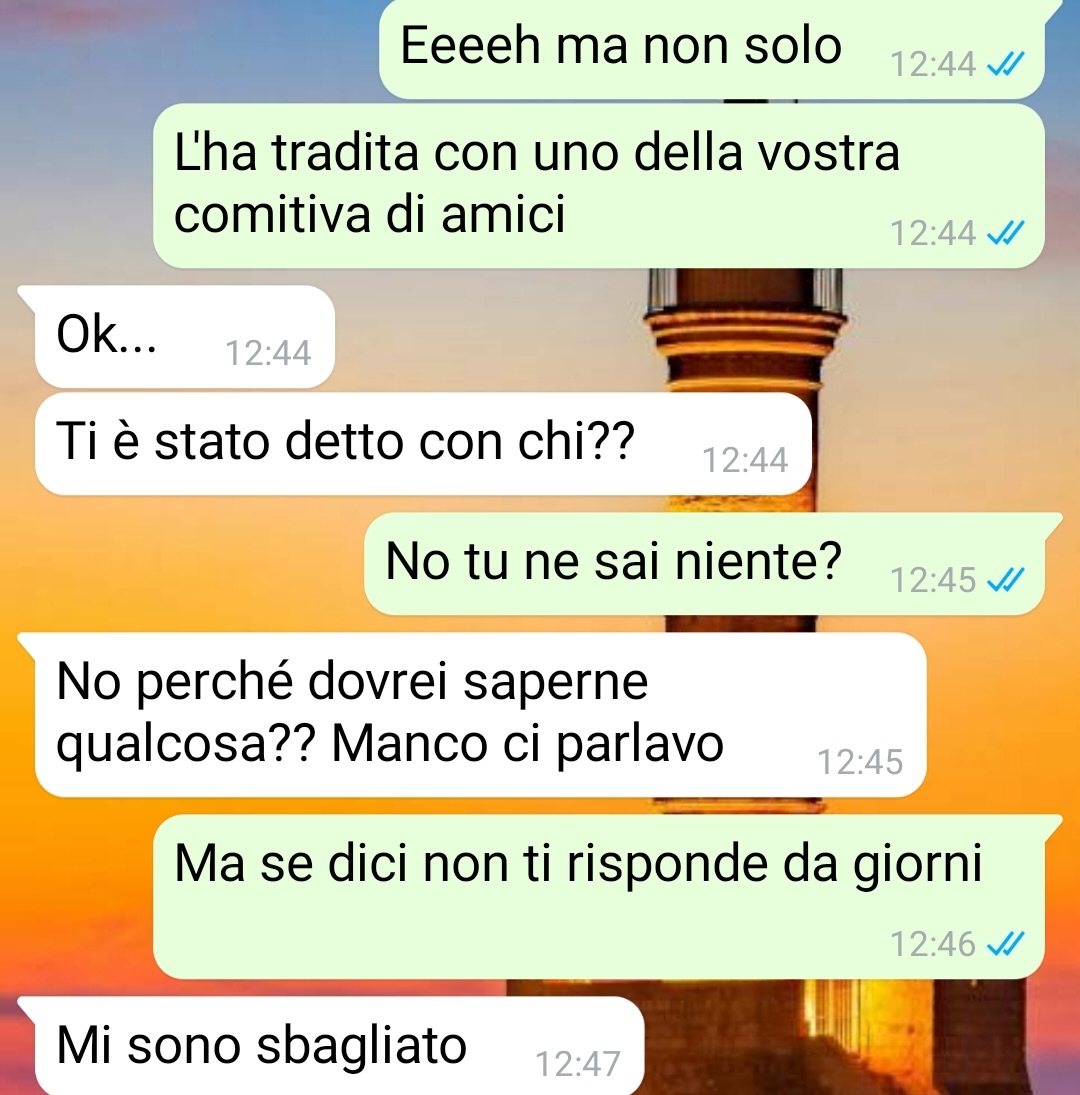Select 'L'ha tradita con uno della vostra' message
The image size is (1080, 1095).
tap(599, 186)
